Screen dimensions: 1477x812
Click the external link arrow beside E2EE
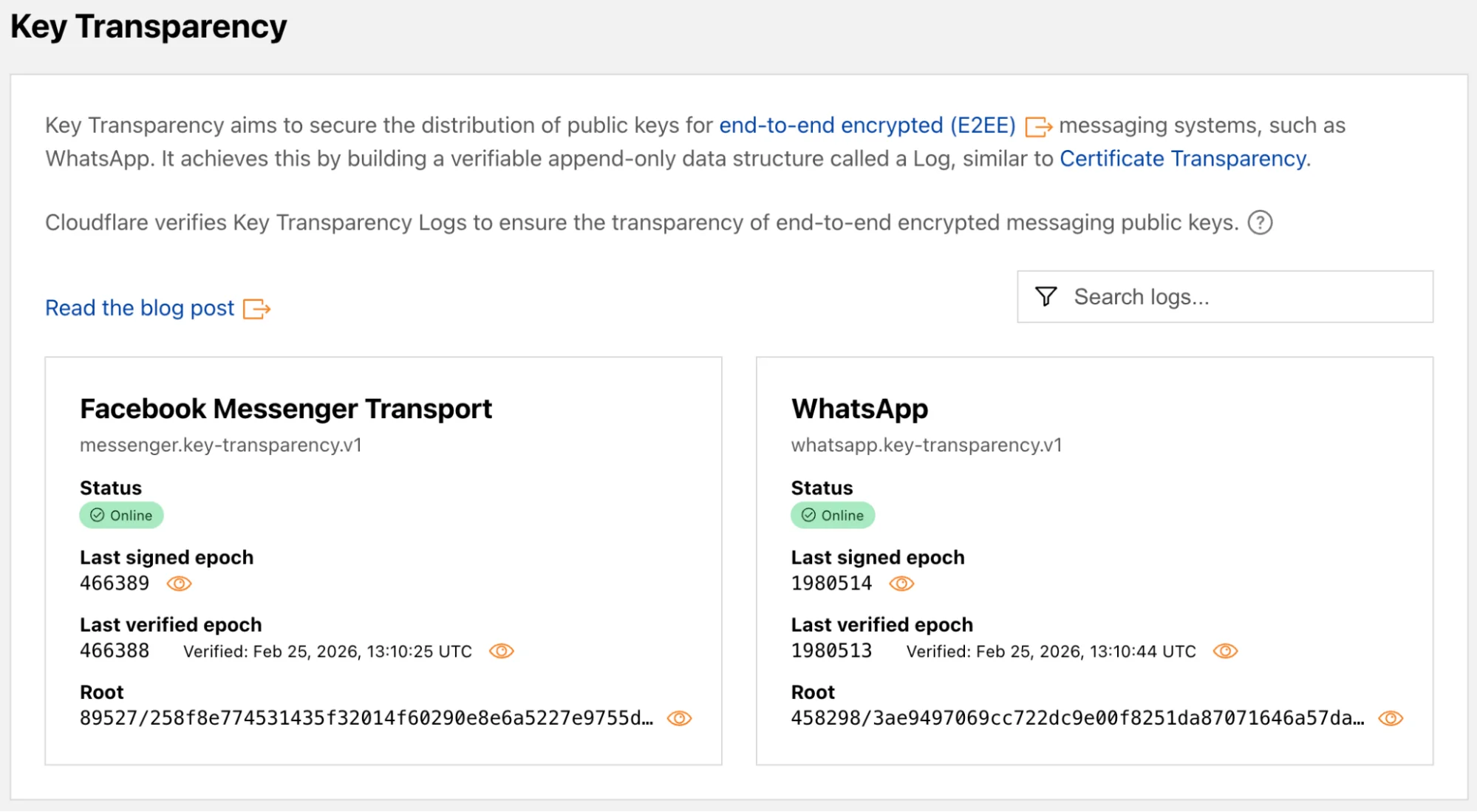click(1040, 127)
